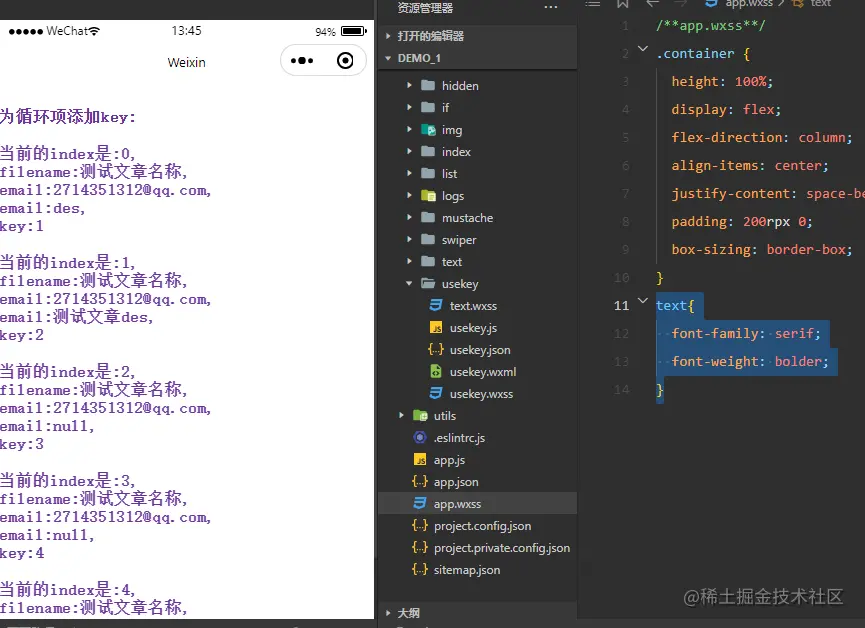
Task: Click the .eslintrc.js file icon
Action: (x=420, y=437)
